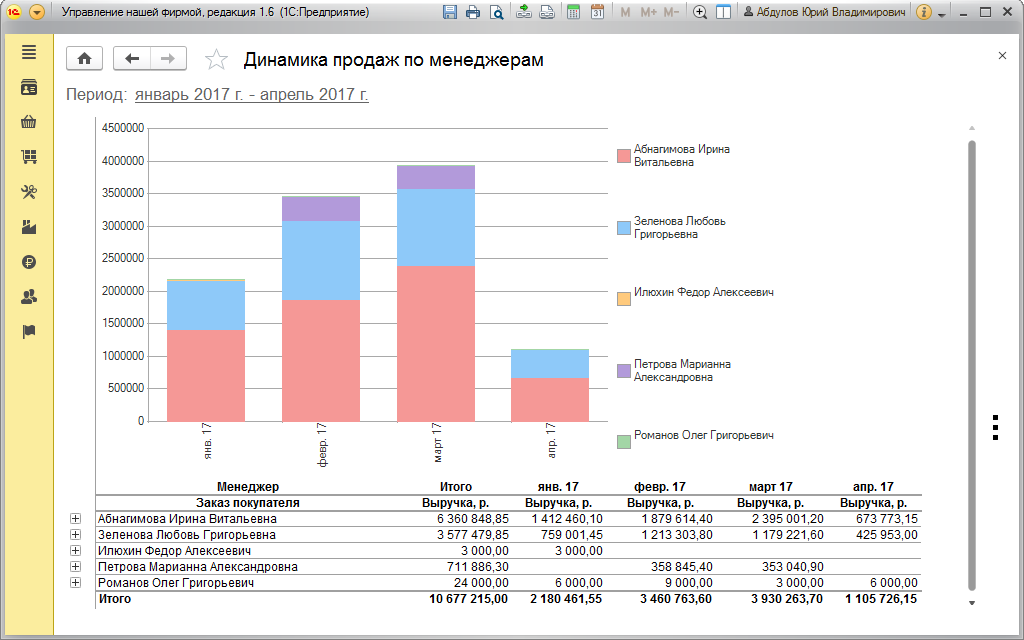This screenshot has height=640, width=1024.
Task: Open the dropdown arrow next to help icon
Action: pos(941,14)
